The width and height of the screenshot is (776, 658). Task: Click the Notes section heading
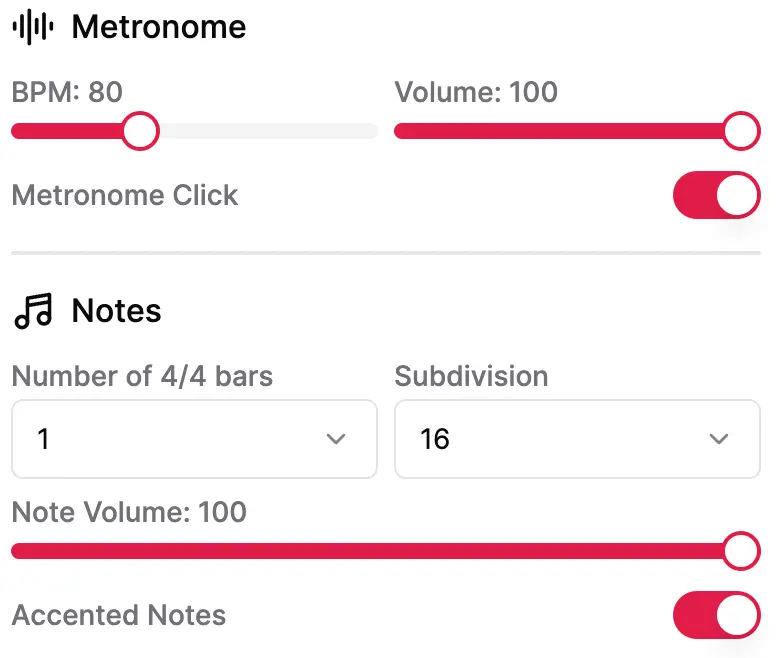[x=116, y=311]
